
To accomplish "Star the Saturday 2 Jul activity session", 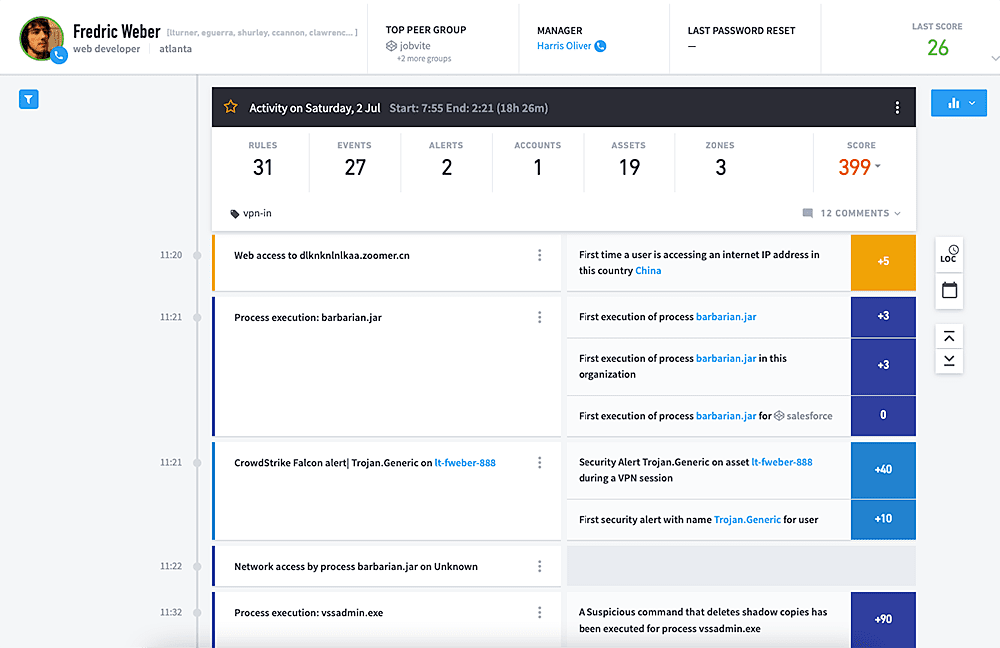I will pyautogui.click(x=231, y=107).
